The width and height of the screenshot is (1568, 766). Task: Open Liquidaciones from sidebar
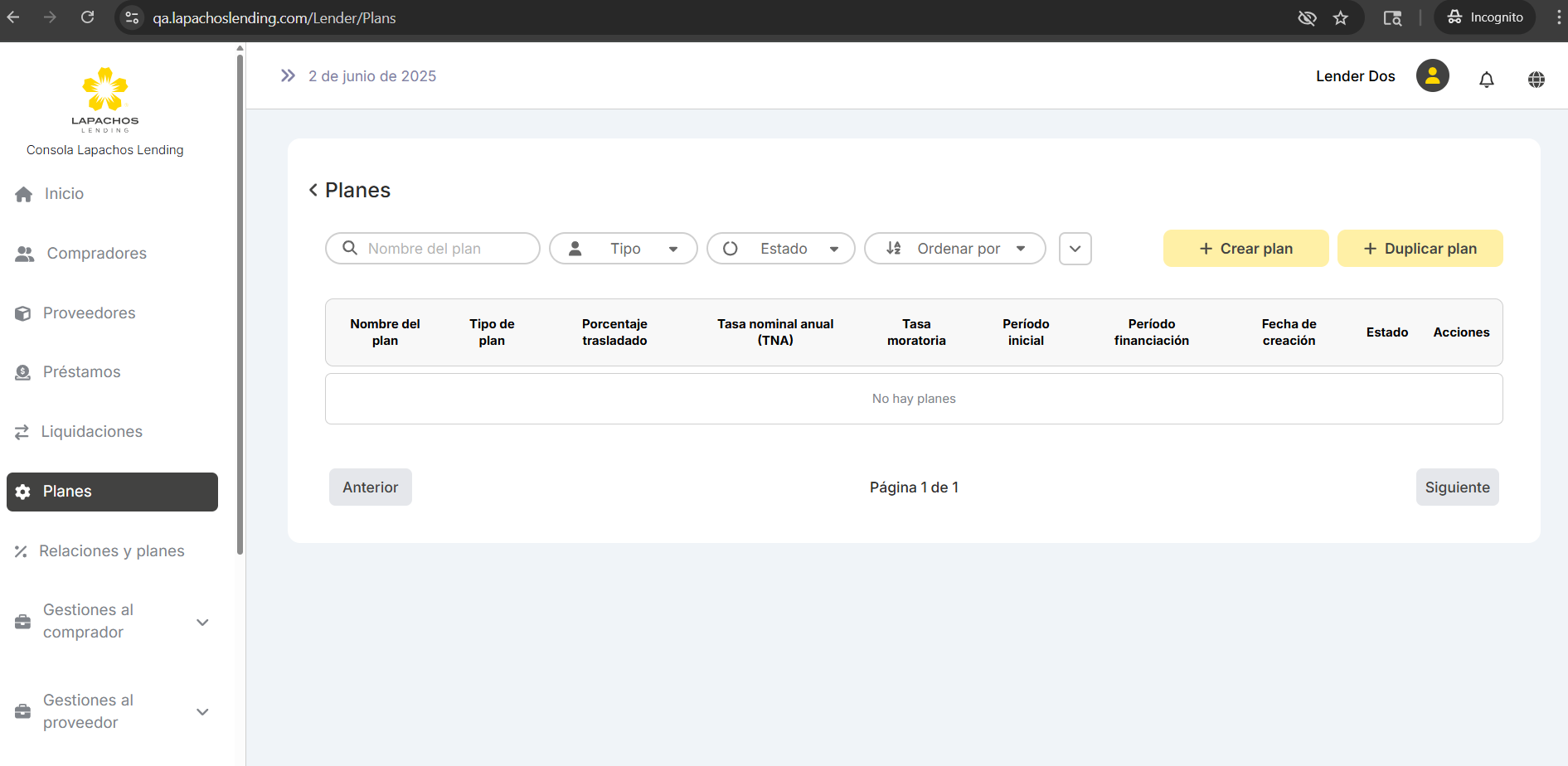(x=91, y=432)
